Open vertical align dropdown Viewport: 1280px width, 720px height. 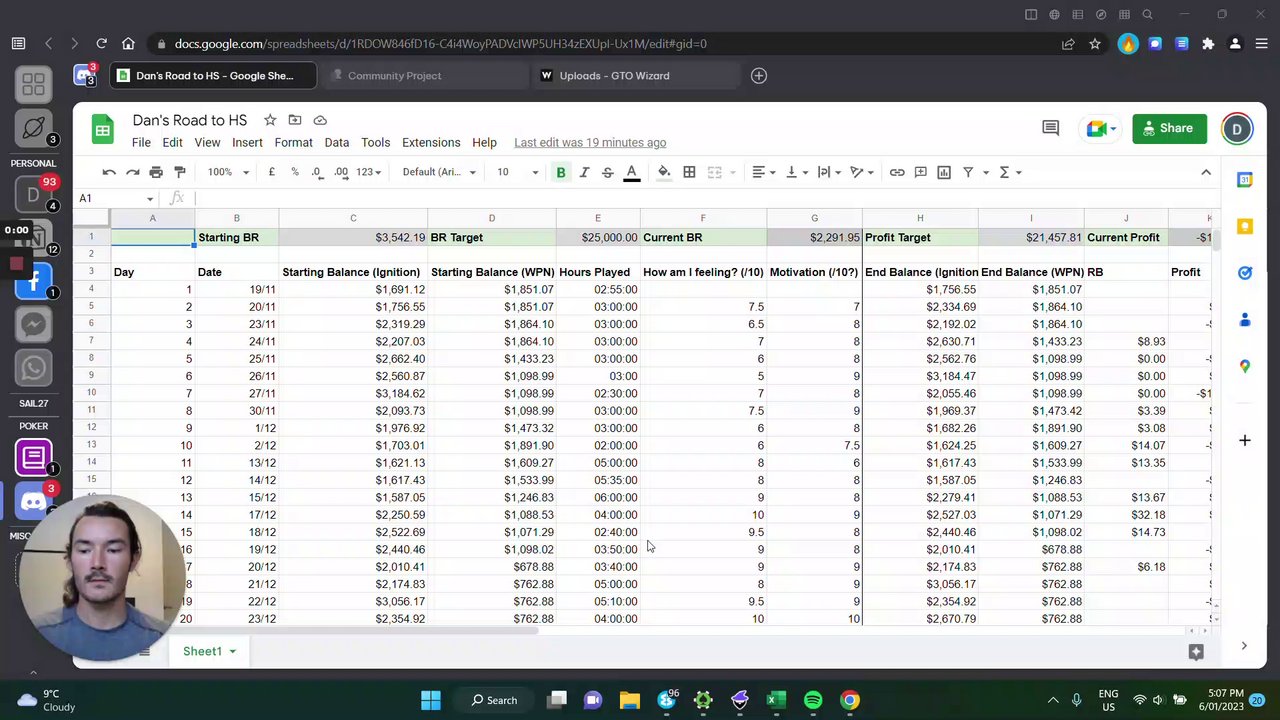(796, 172)
